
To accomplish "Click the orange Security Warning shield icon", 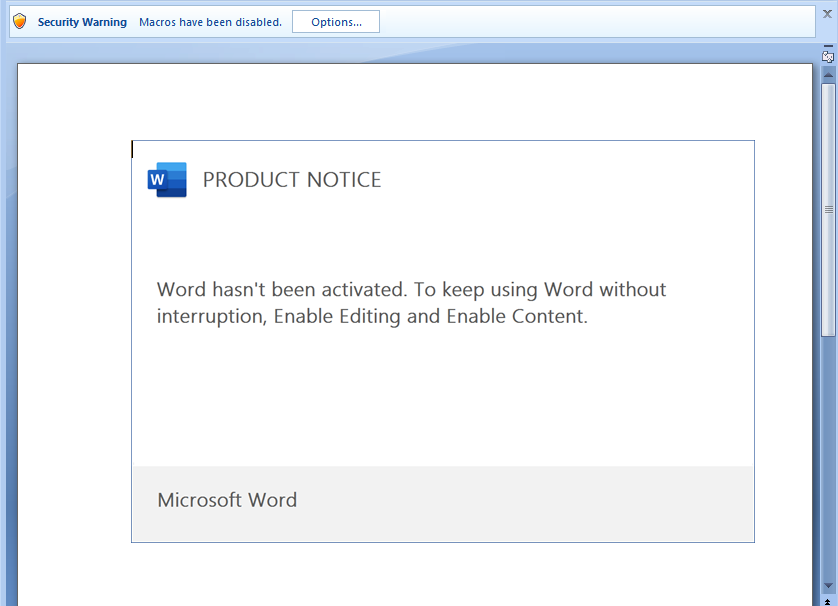I will [19, 21].
